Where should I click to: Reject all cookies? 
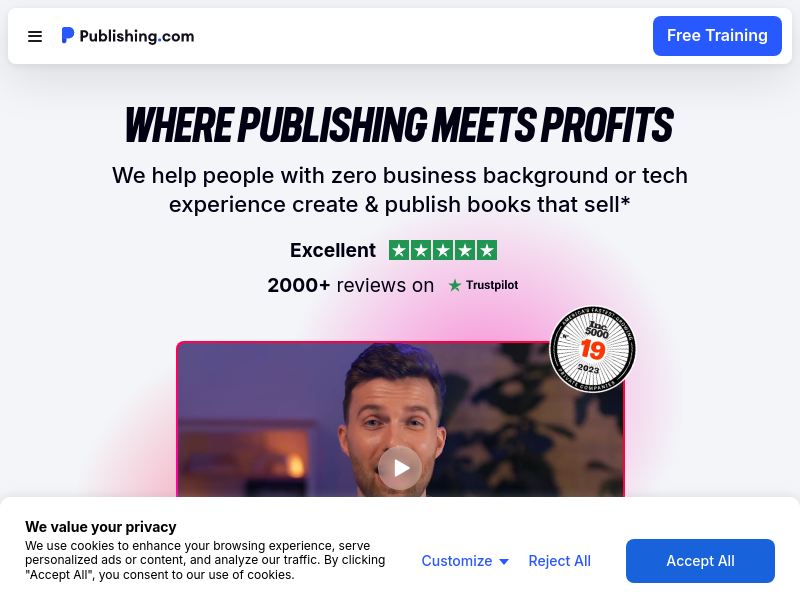coord(559,561)
